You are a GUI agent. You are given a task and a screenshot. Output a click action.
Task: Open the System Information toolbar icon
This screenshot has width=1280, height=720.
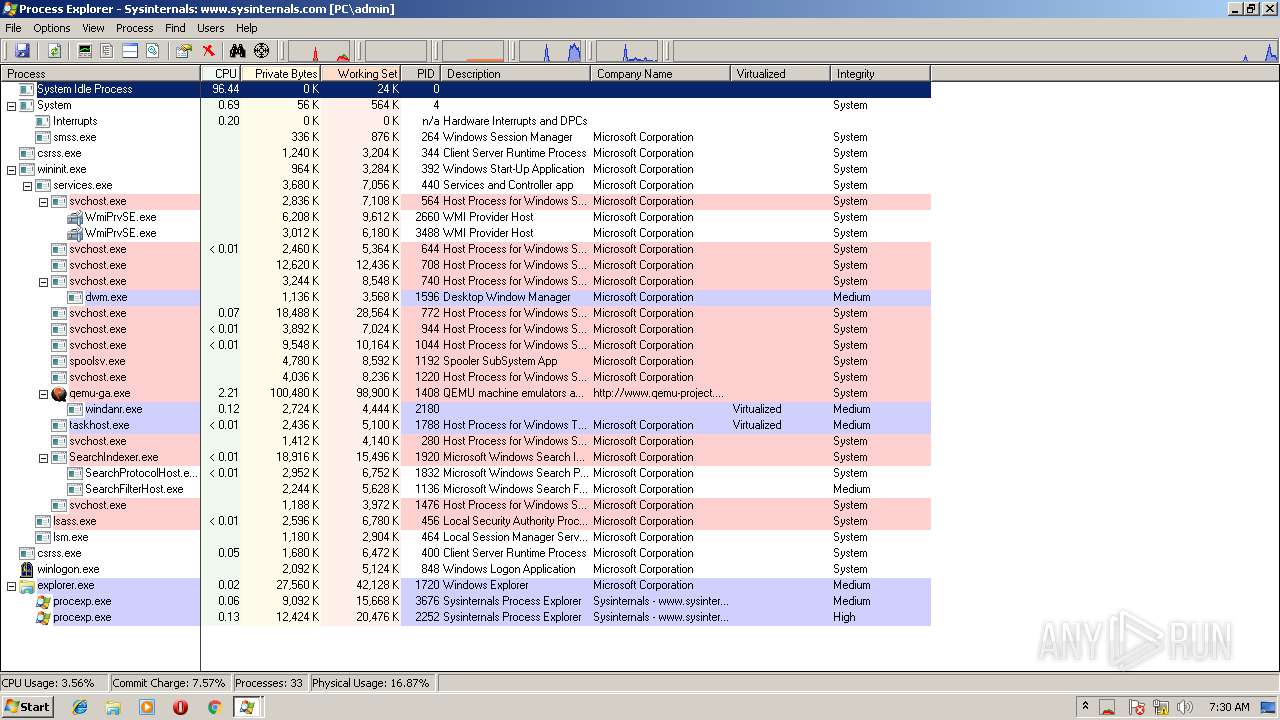(85, 50)
